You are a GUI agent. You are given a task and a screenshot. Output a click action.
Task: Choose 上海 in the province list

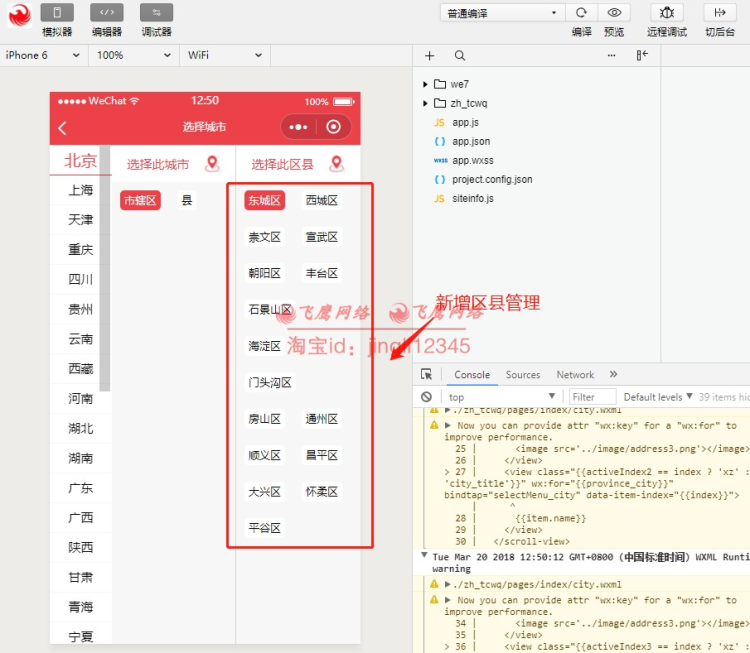tap(80, 190)
